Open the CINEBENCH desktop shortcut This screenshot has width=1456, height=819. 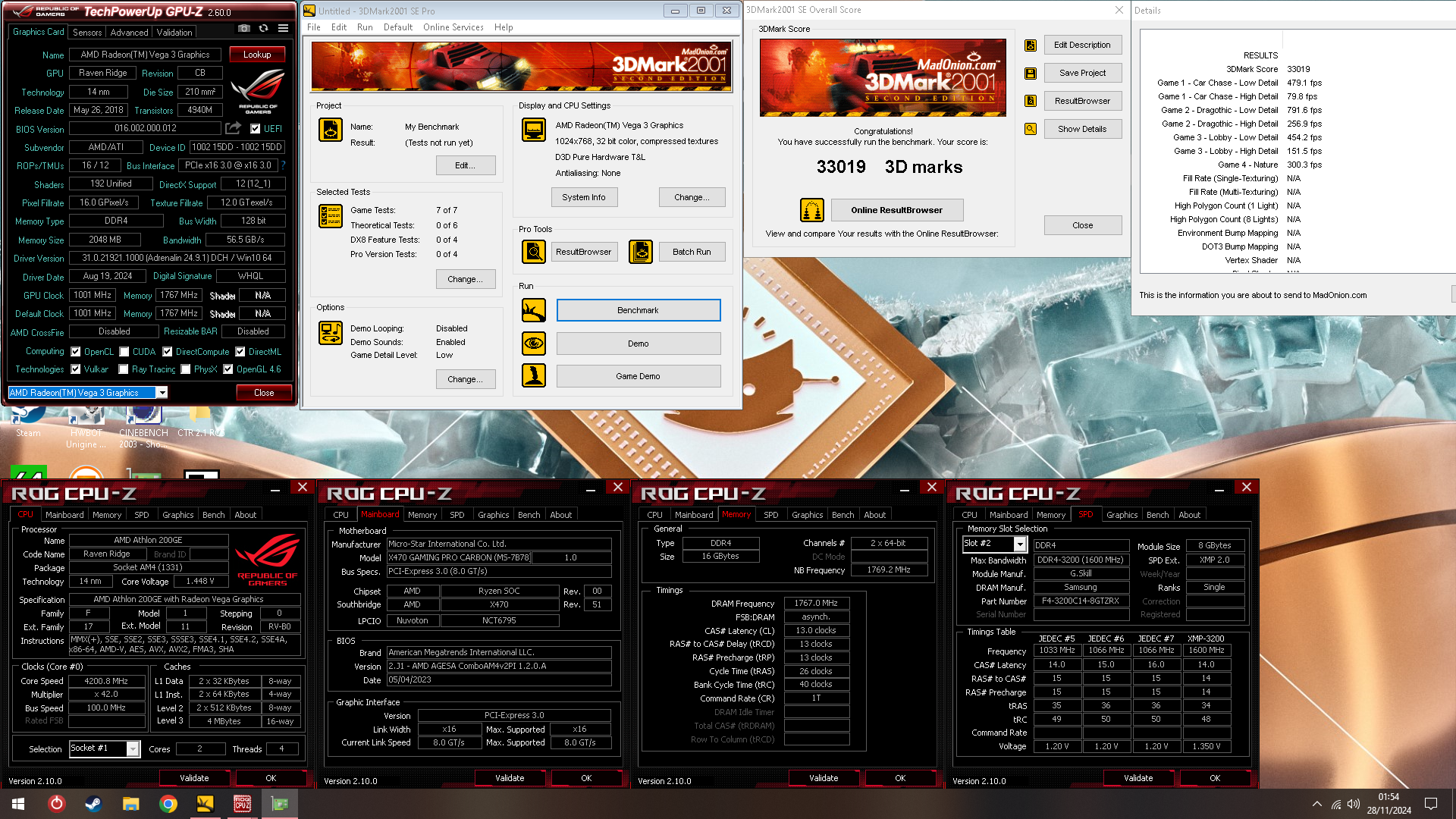[143, 428]
